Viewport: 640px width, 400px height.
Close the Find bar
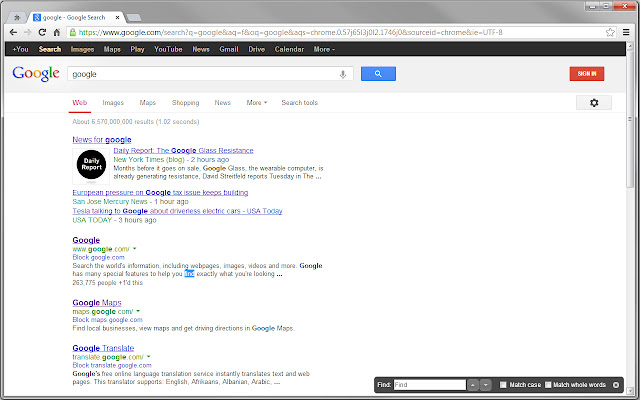click(x=616, y=384)
